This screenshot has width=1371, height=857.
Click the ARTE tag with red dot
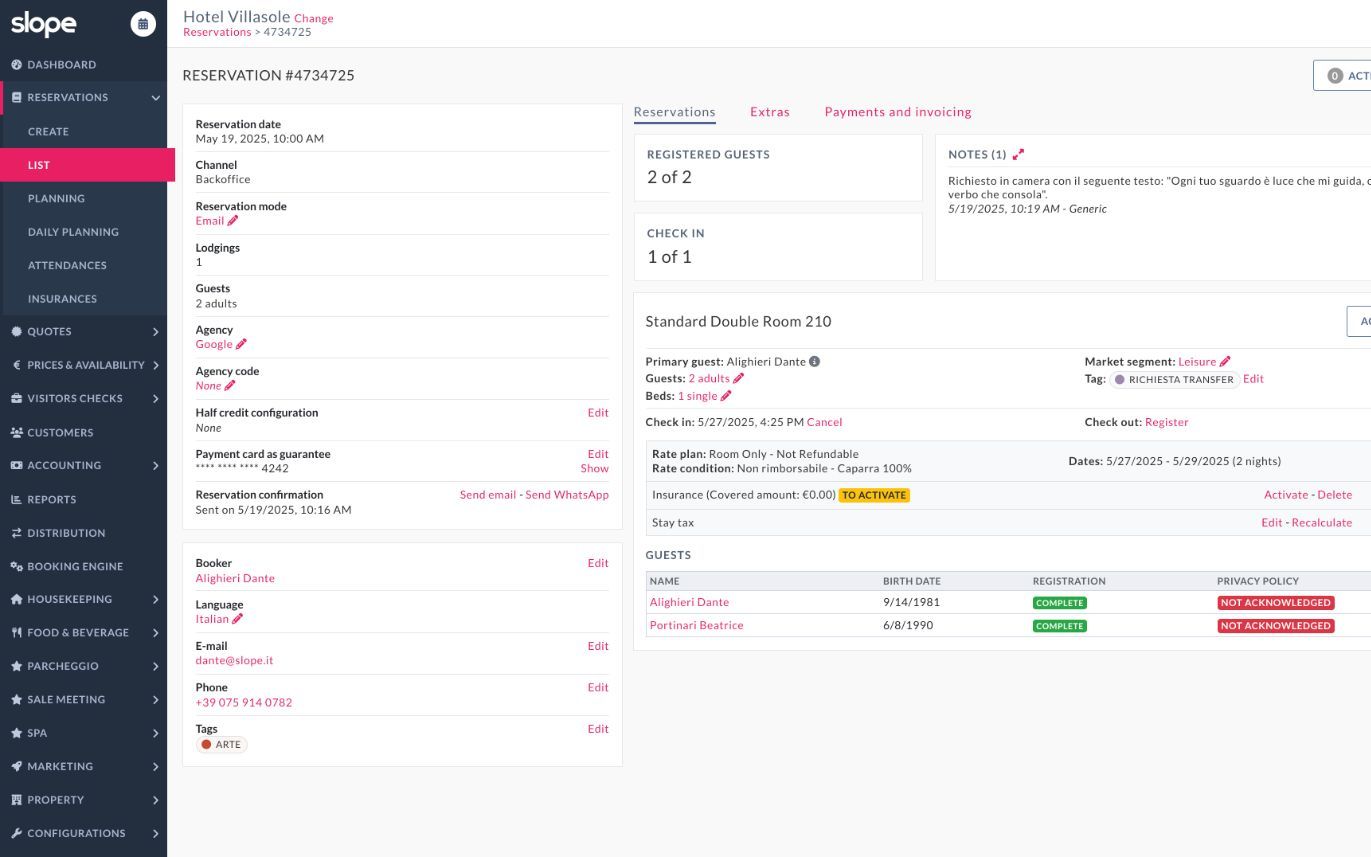coord(221,745)
